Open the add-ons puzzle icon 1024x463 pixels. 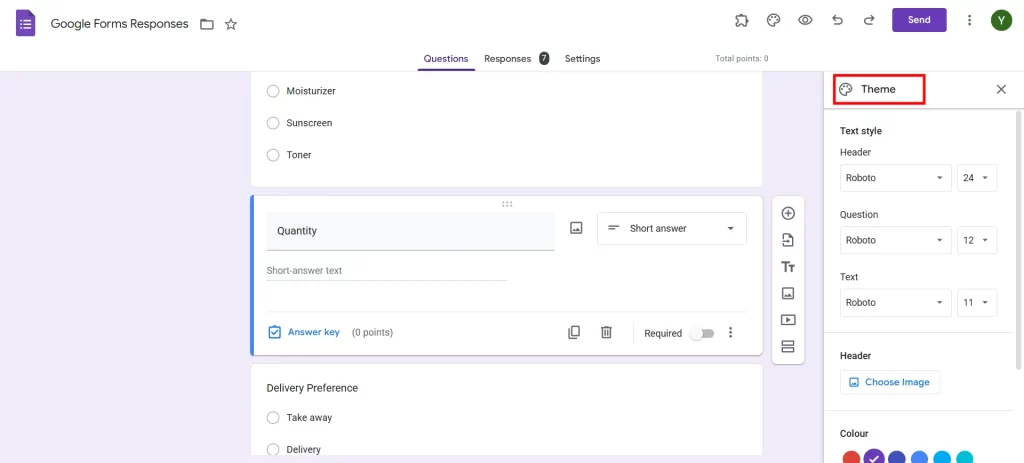click(x=741, y=20)
